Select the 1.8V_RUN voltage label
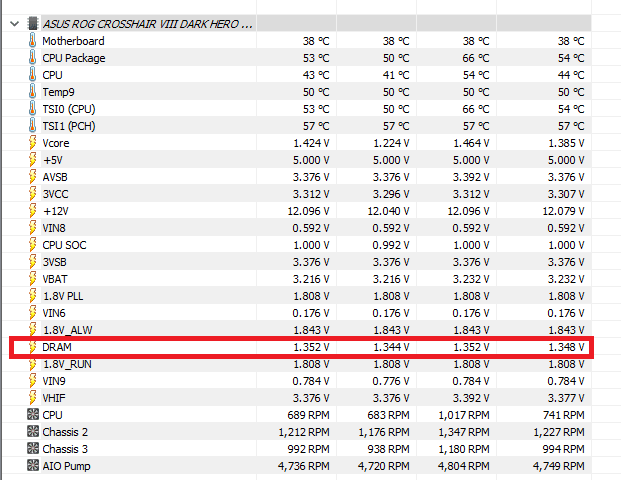The width and height of the screenshot is (621, 480). coord(67,364)
